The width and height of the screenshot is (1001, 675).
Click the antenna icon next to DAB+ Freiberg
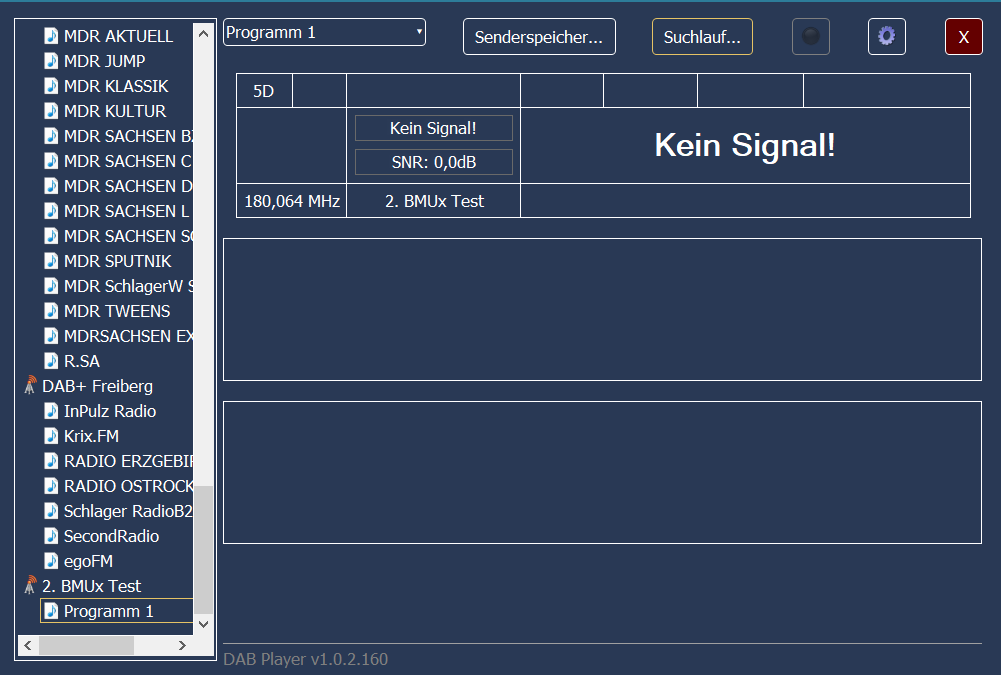[30, 386]
